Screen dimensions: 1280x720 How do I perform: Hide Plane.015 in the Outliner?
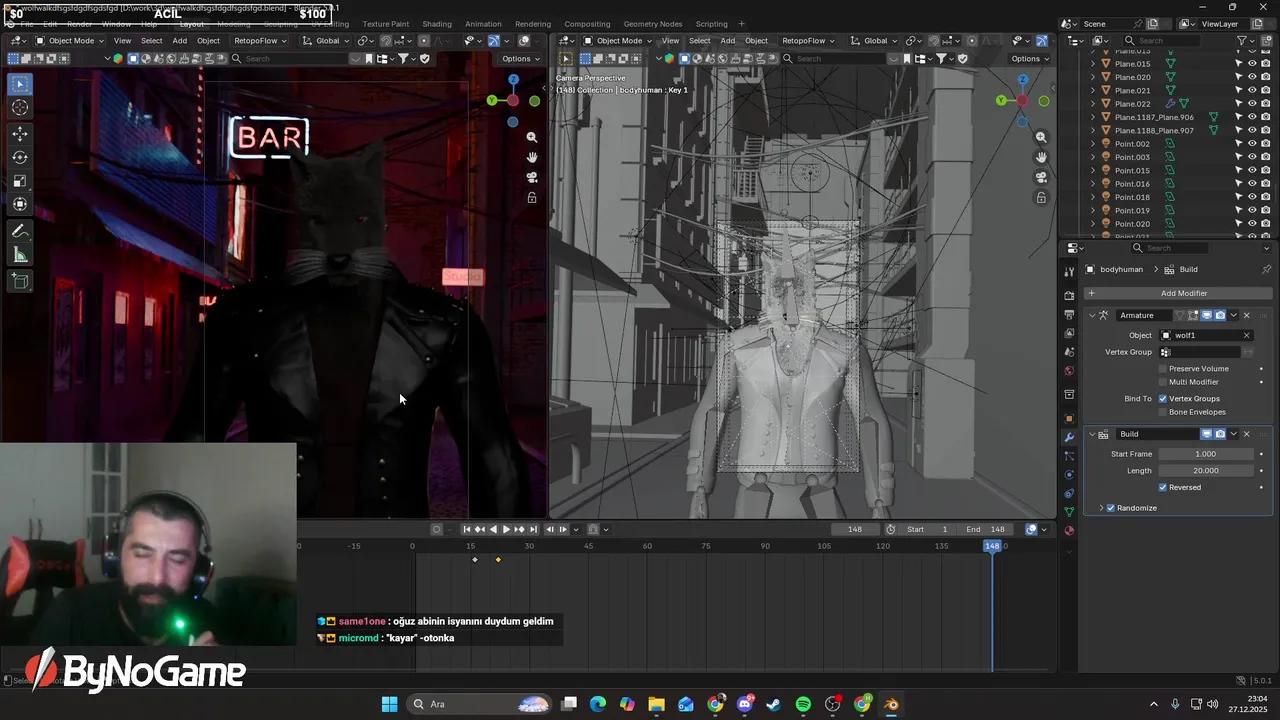[x=1253, y=64]
